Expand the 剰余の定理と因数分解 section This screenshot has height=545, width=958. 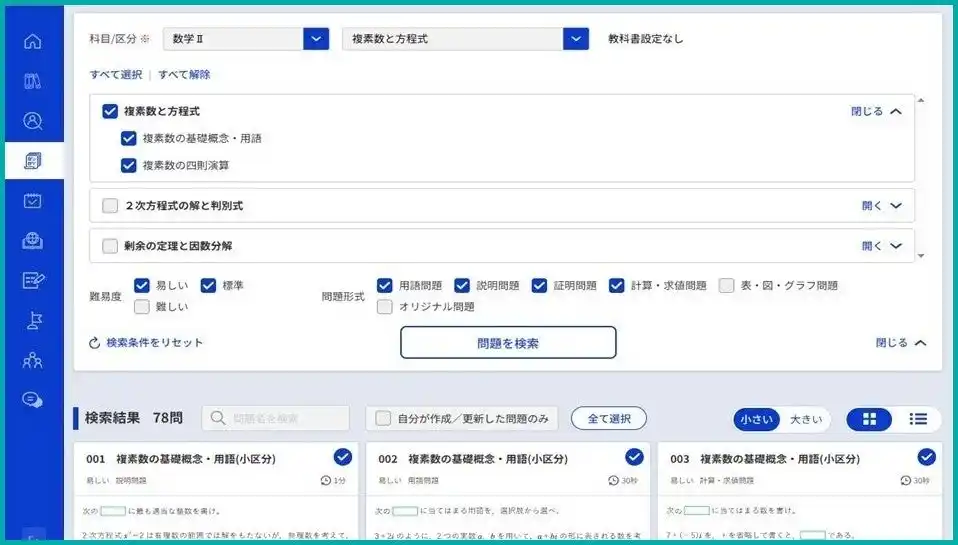point(882,246)
